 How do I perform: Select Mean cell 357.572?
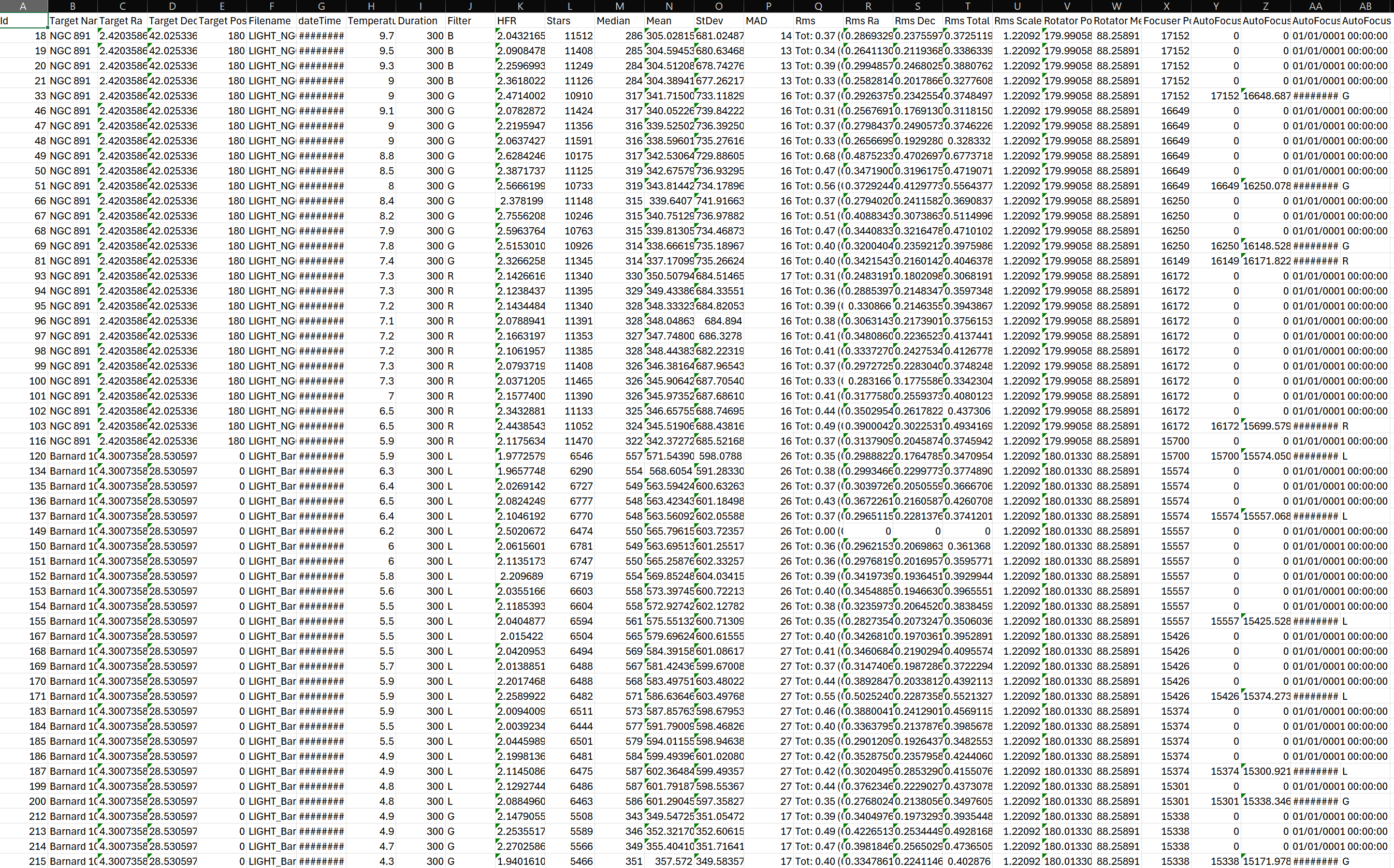point(669,861)
